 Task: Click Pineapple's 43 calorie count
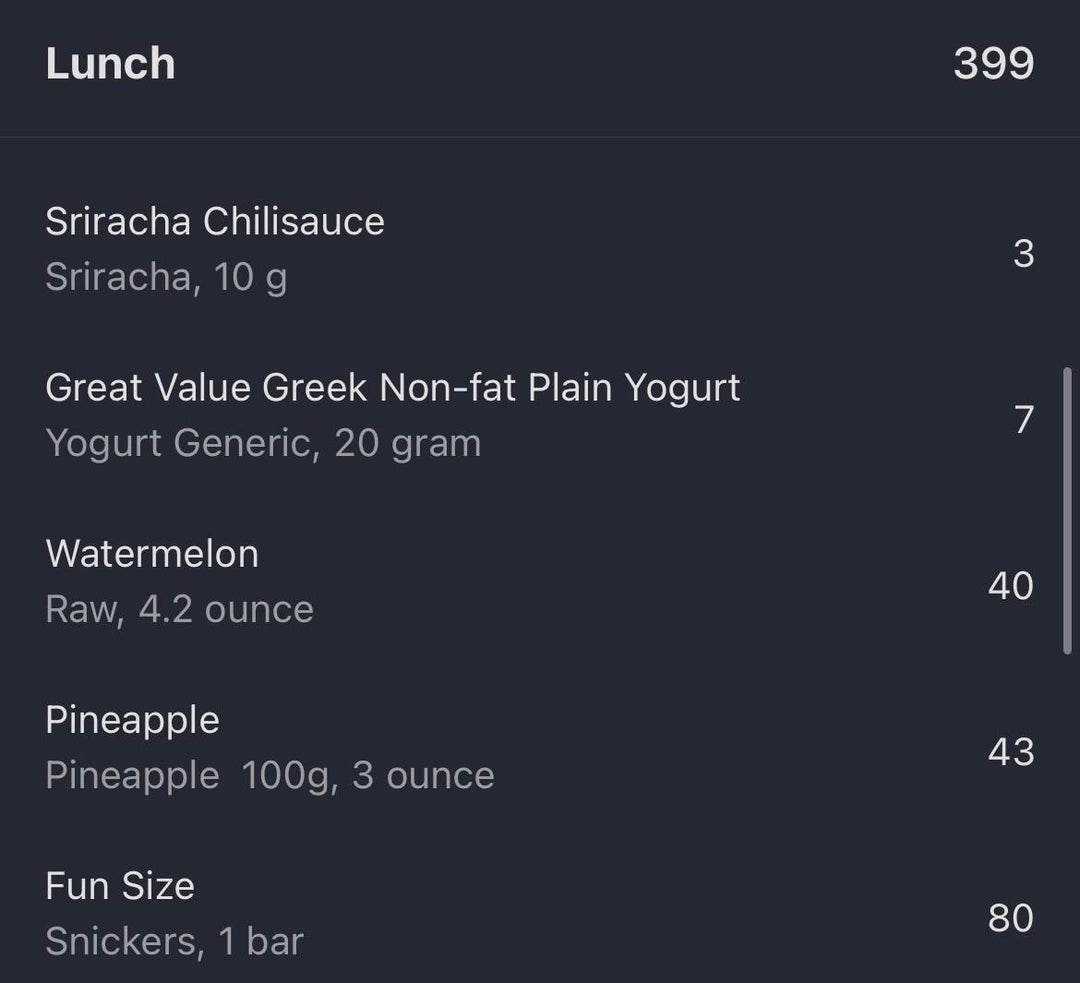(x=1010, y=751)
